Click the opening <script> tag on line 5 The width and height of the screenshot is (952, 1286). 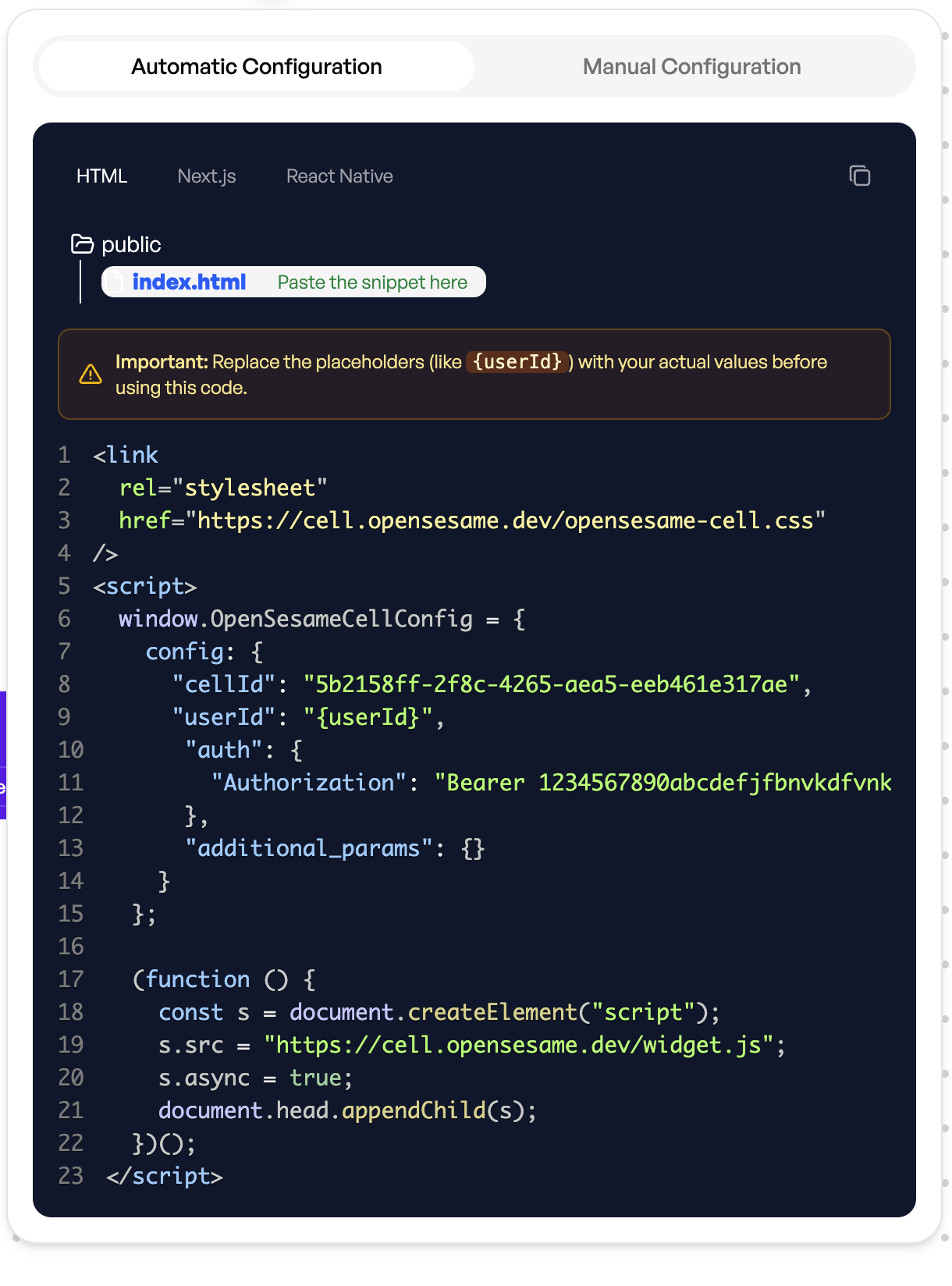tap(145, 586)
